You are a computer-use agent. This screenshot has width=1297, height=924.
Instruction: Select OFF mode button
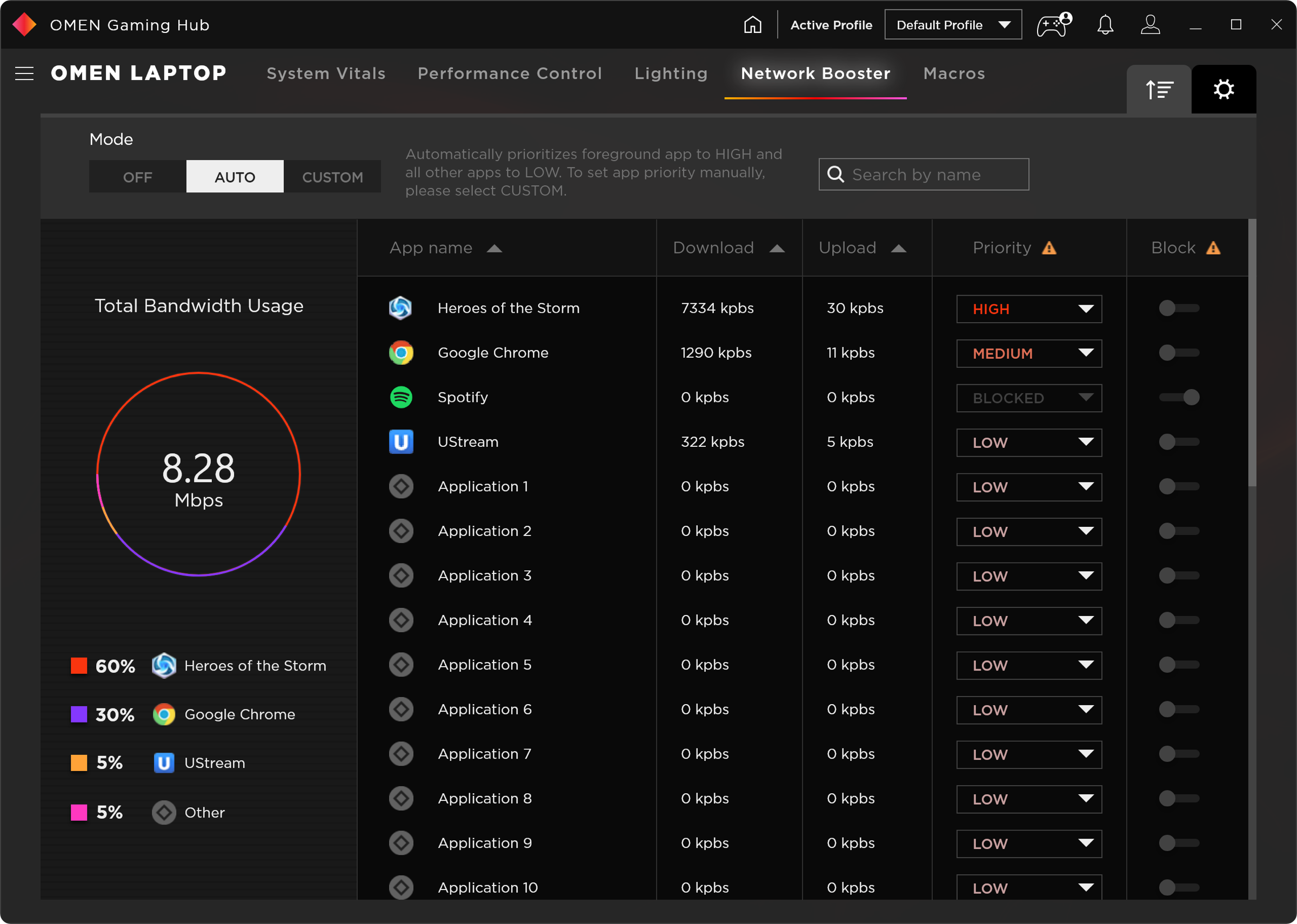(x=138, y=176)
